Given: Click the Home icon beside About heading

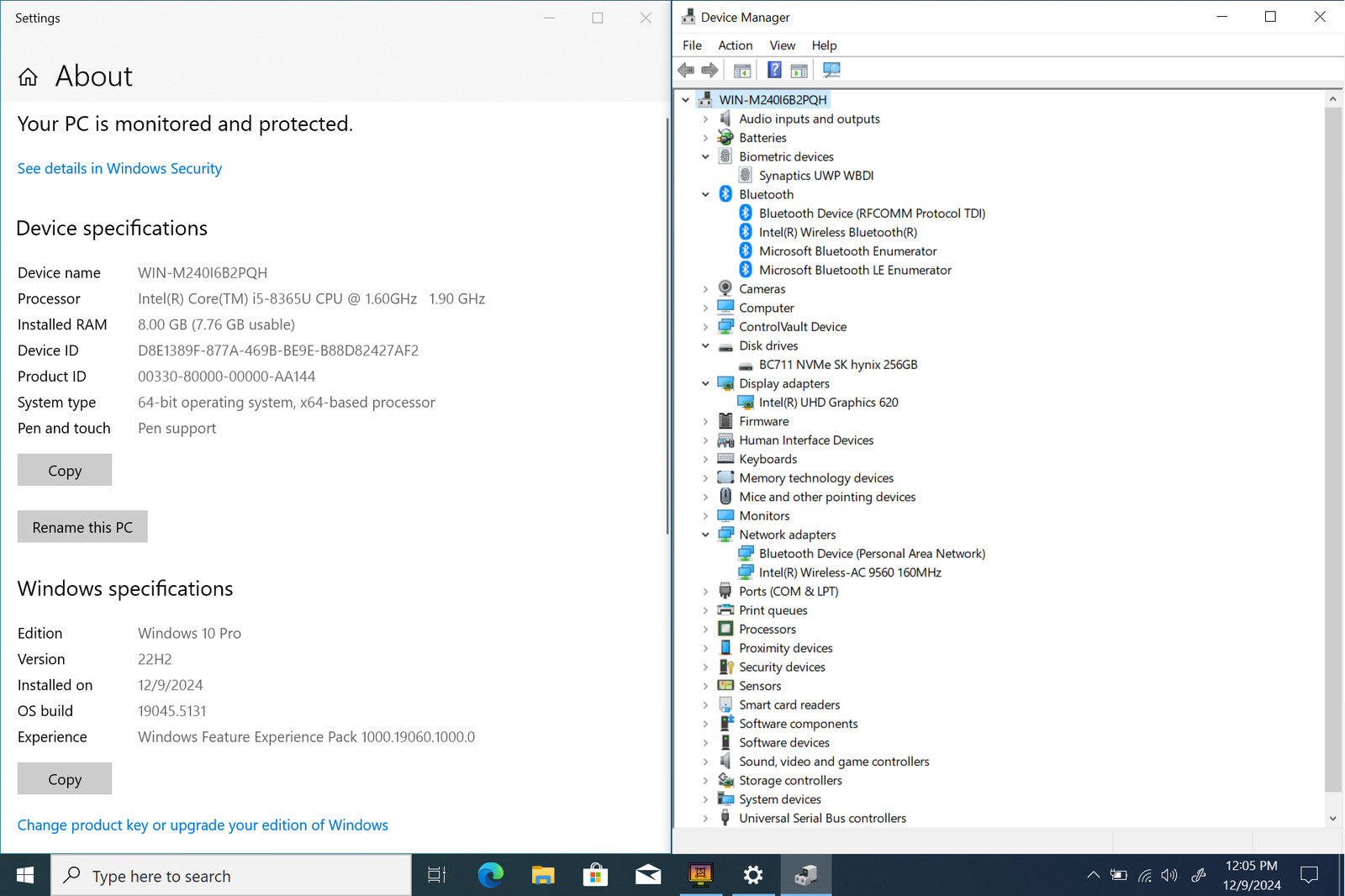Looking at the screenshot, I should point(28,77).
